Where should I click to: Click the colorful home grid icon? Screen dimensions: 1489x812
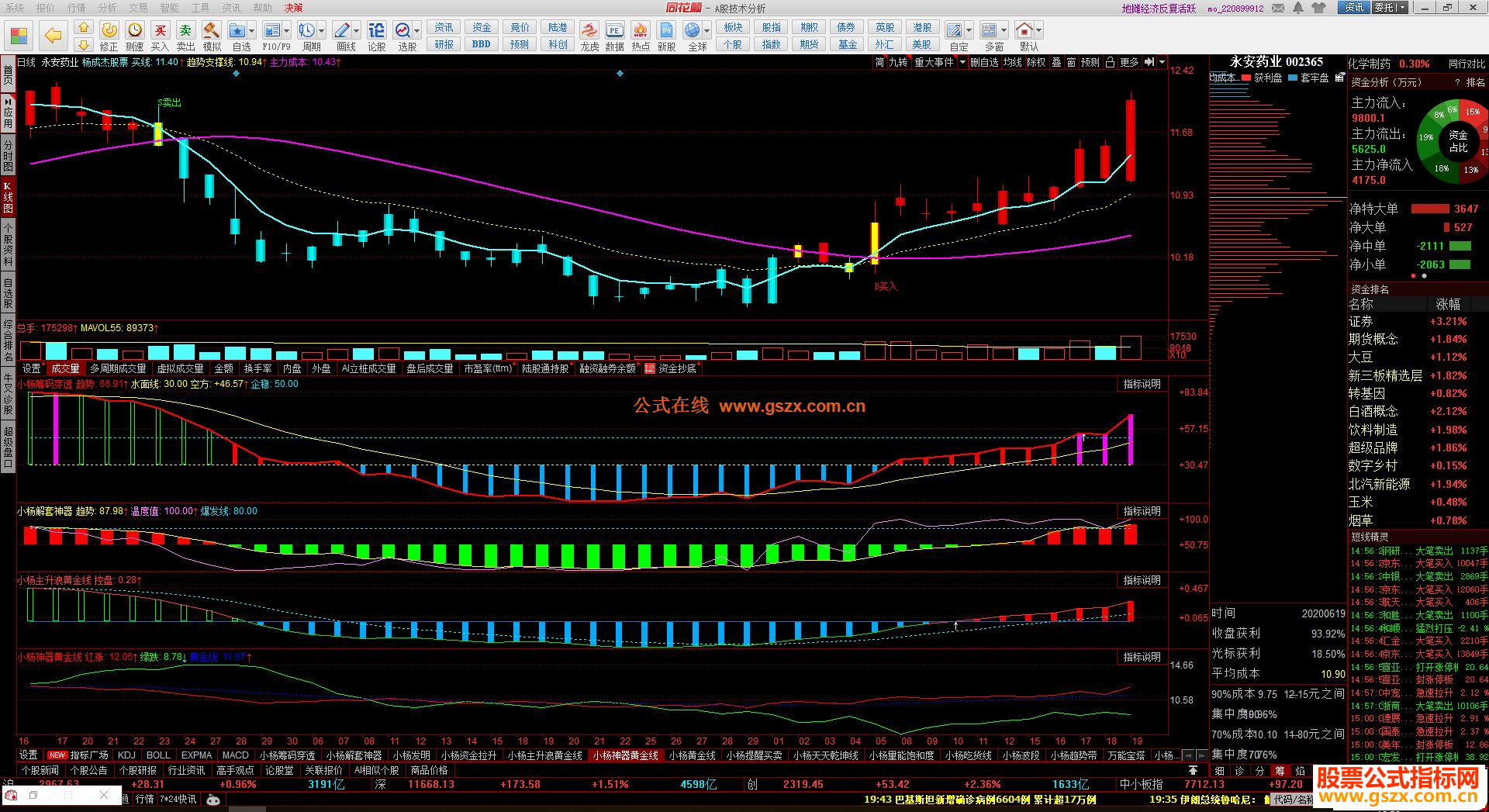[19, 36]
